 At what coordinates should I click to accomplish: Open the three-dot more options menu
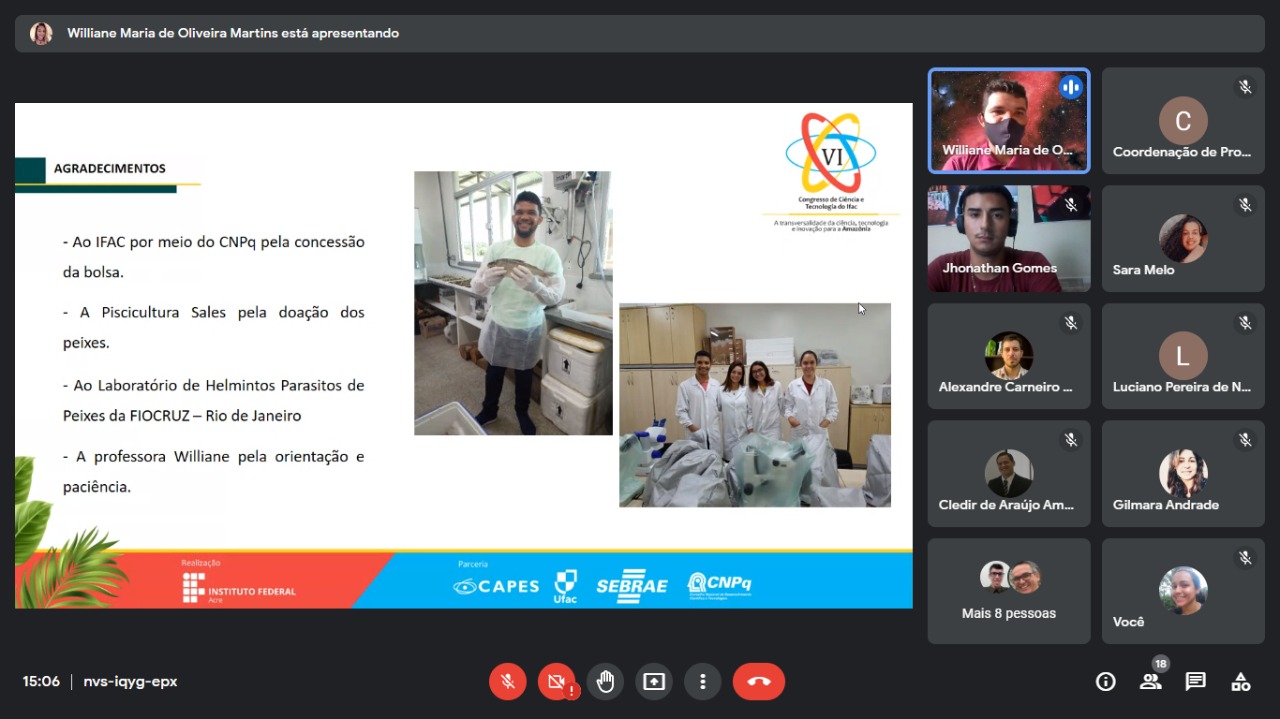[703, 681]
